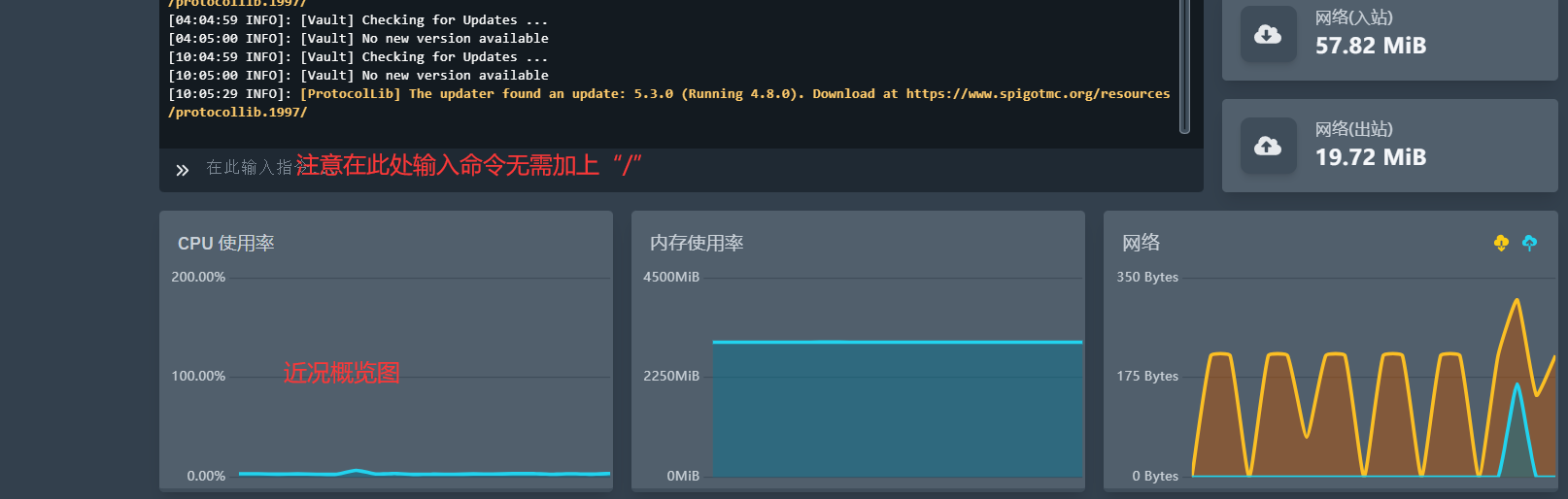
Task: Click the yellow download cloud legend icon
Action: (x=1501, y=243)
